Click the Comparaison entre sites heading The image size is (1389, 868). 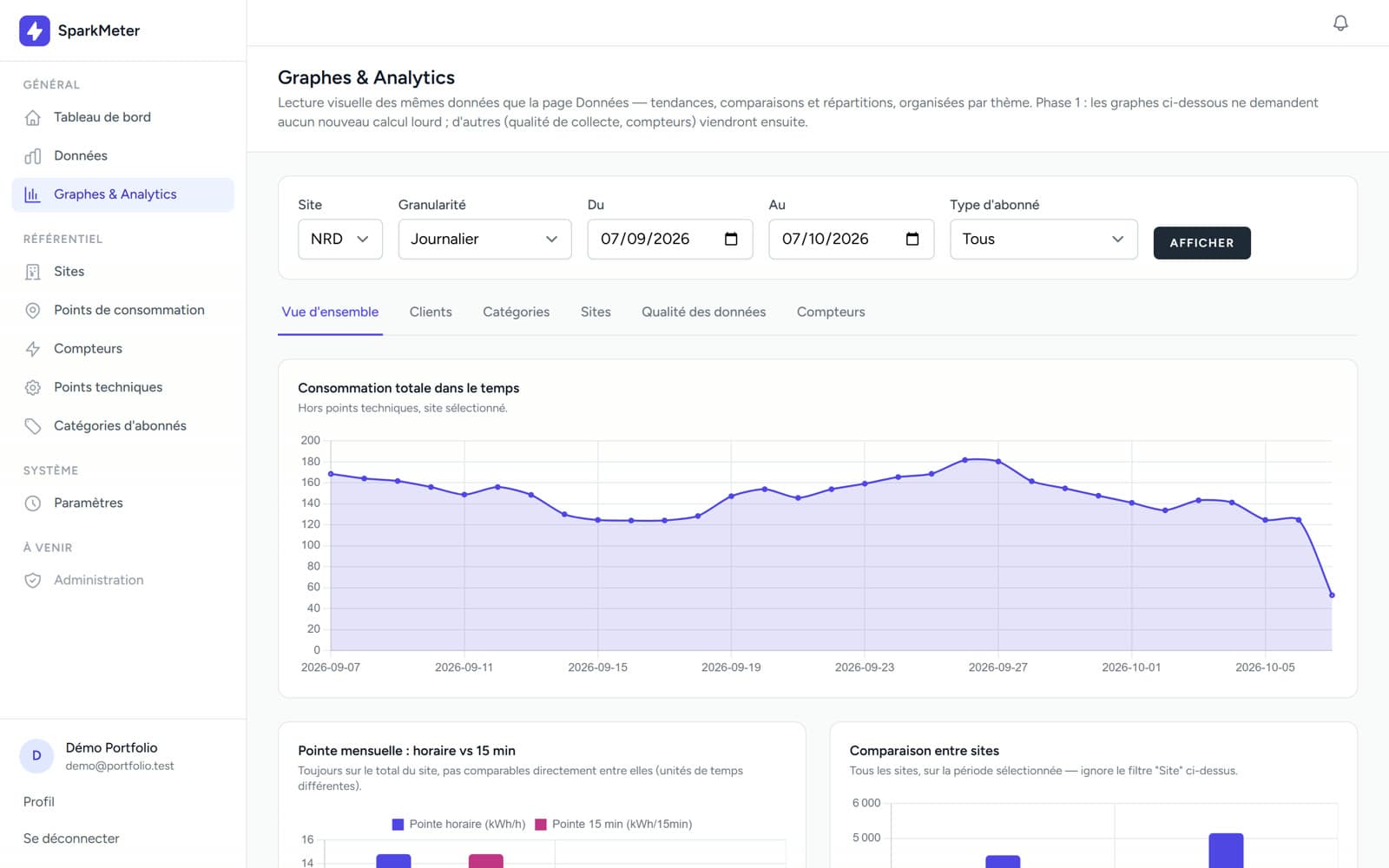pos(924,751)
